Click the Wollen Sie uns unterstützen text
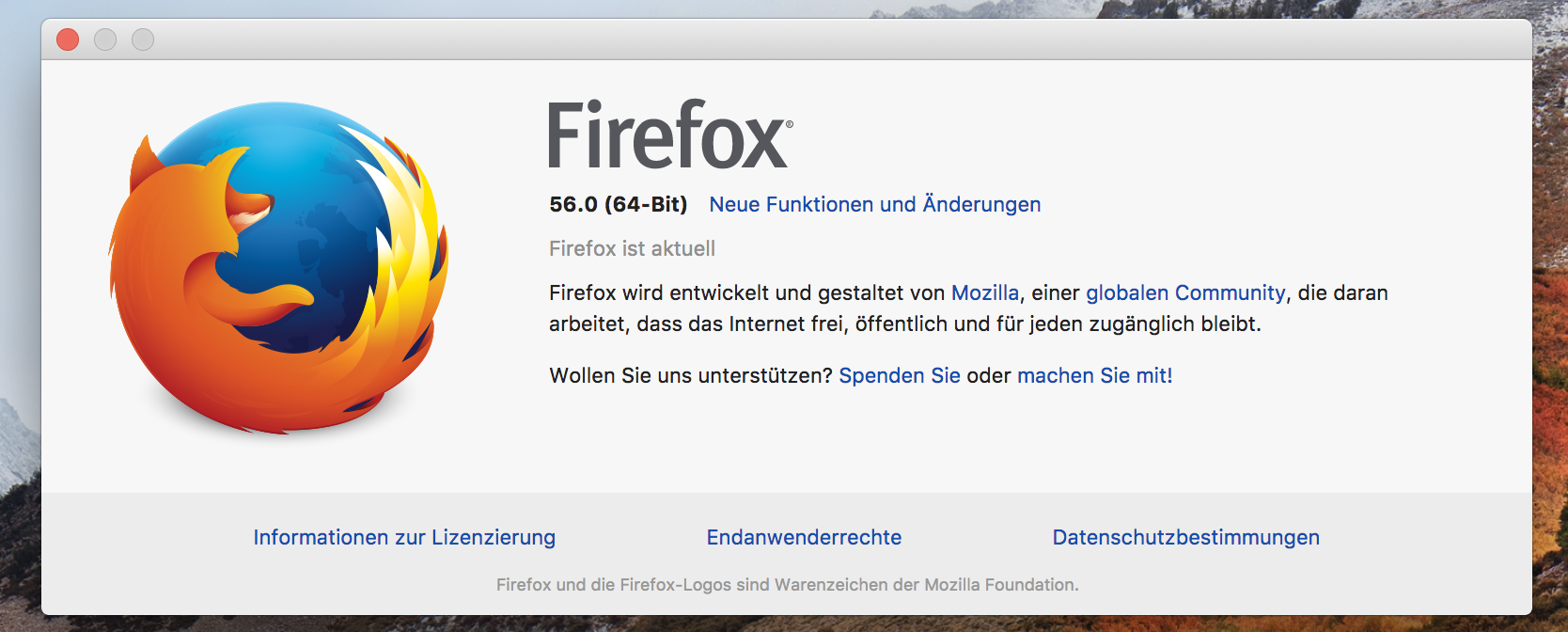This screenshot has width=1568, height=632. click(x=691, y=375)
